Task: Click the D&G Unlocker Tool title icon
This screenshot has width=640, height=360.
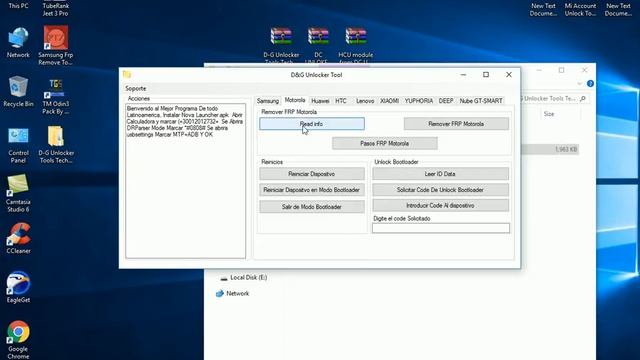Action: 127,74
